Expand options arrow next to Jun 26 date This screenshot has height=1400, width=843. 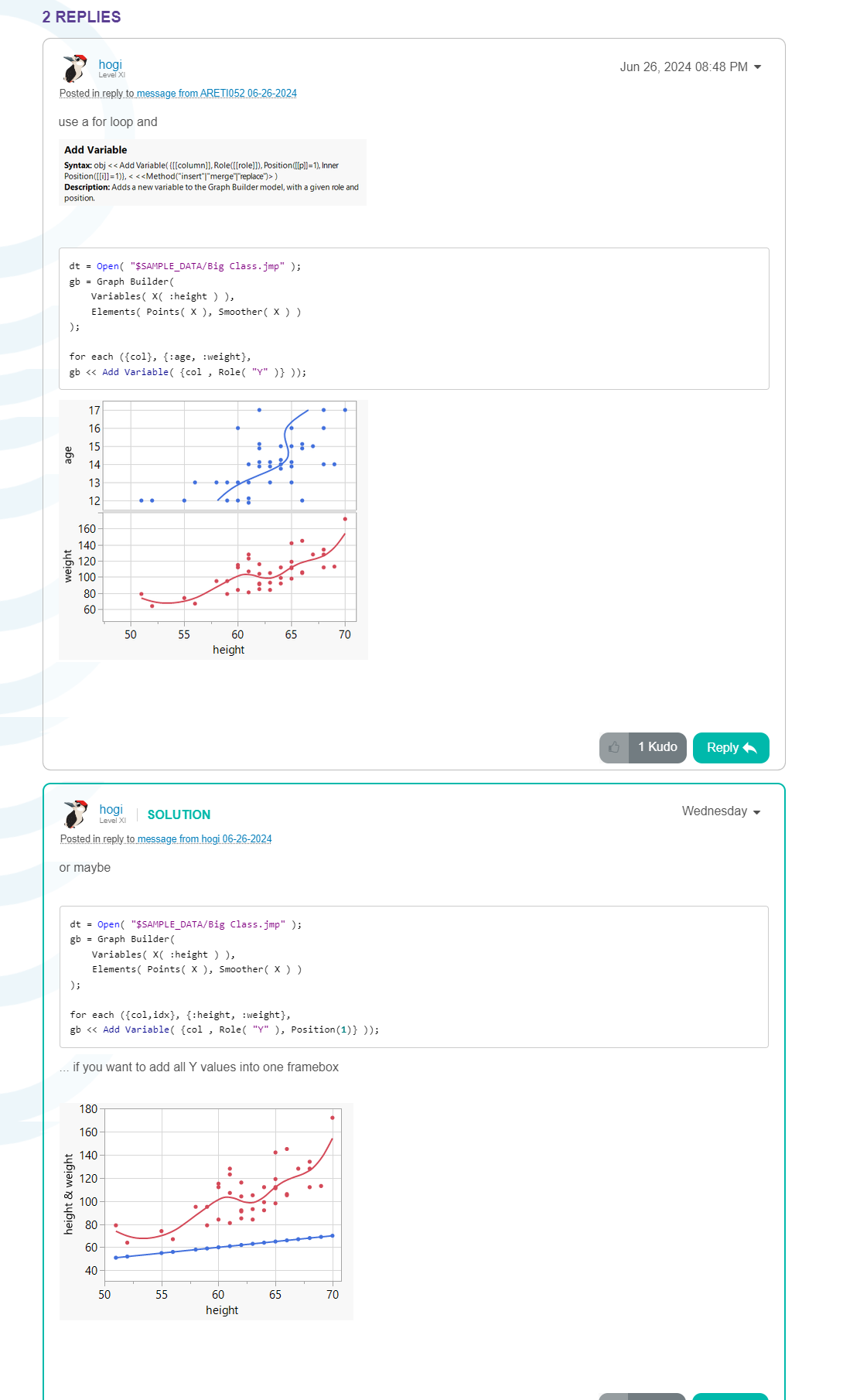coord(758,67)
